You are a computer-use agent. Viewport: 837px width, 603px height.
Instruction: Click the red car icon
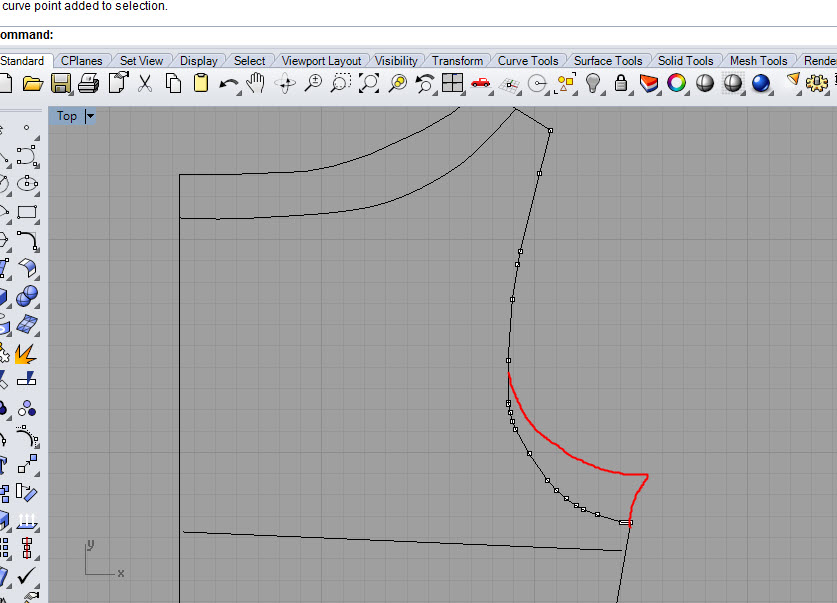point(481,84)
